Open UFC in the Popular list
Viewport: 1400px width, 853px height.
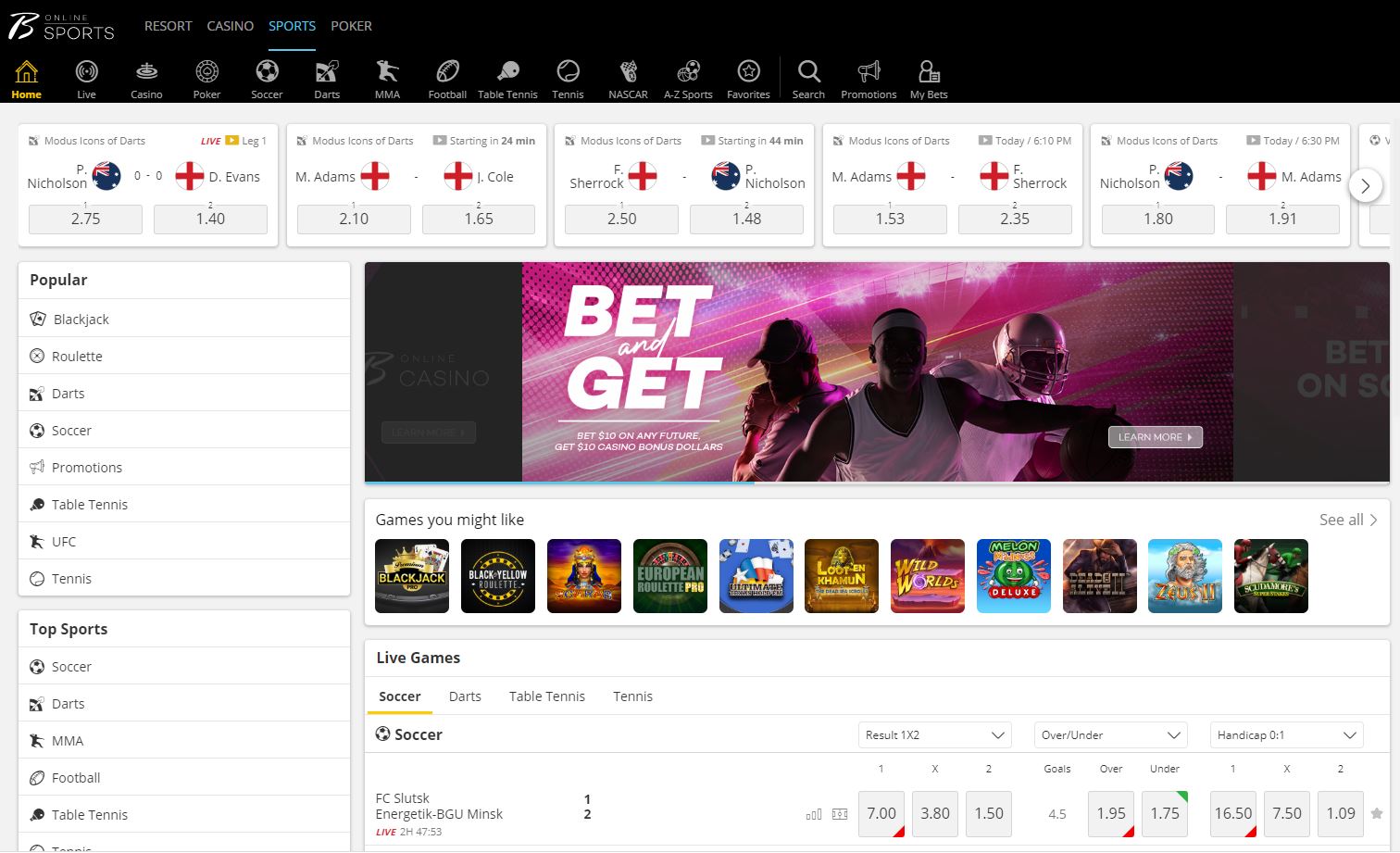click(x=184, y=541)
